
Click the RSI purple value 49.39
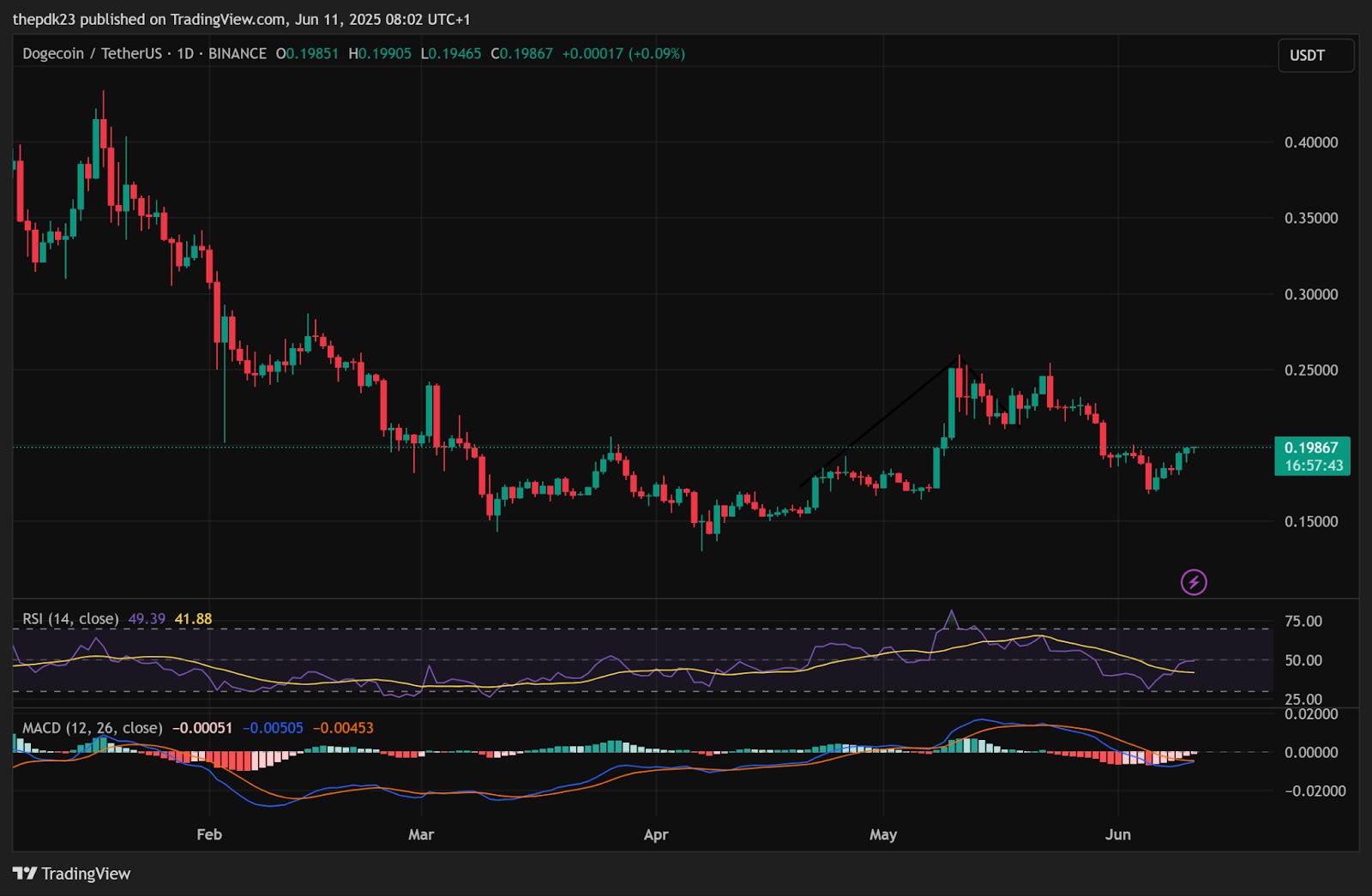147,618
